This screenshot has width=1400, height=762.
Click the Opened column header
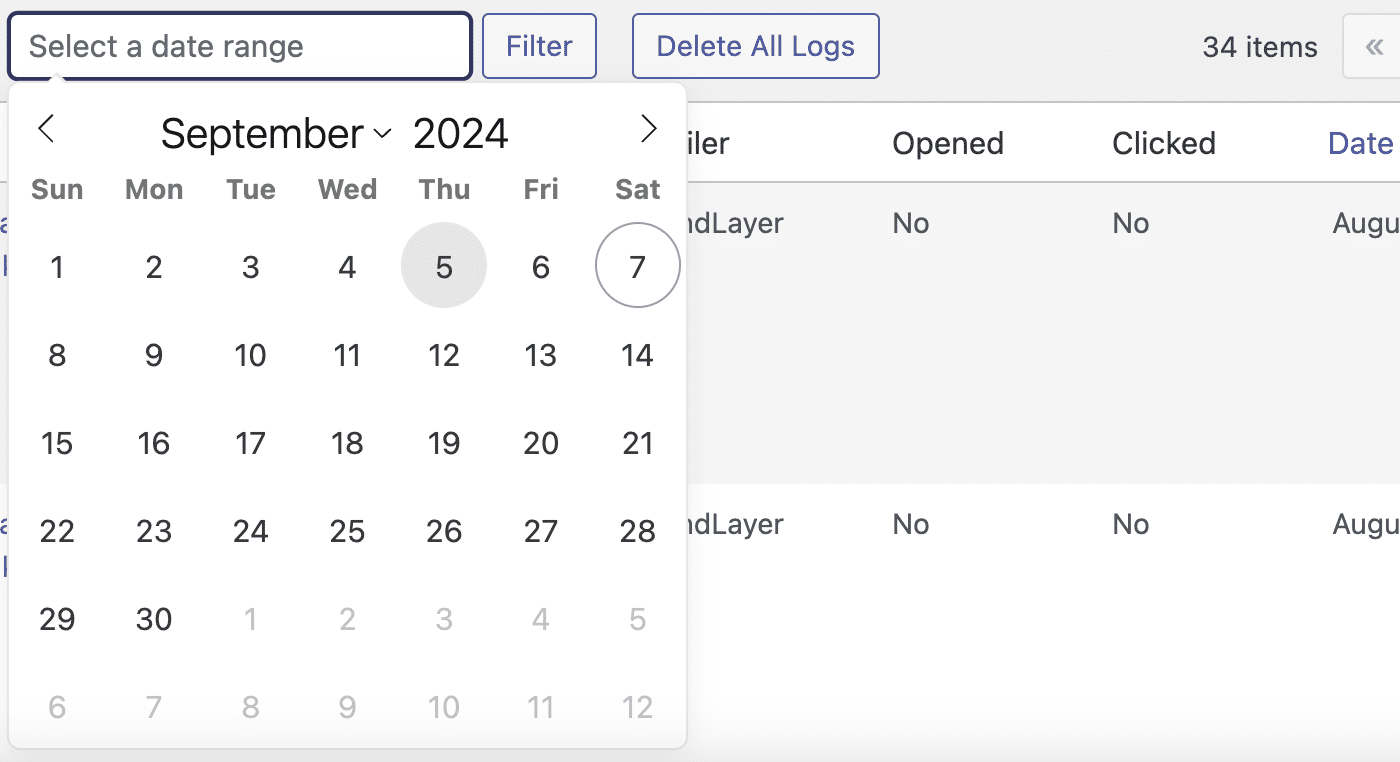947,143
